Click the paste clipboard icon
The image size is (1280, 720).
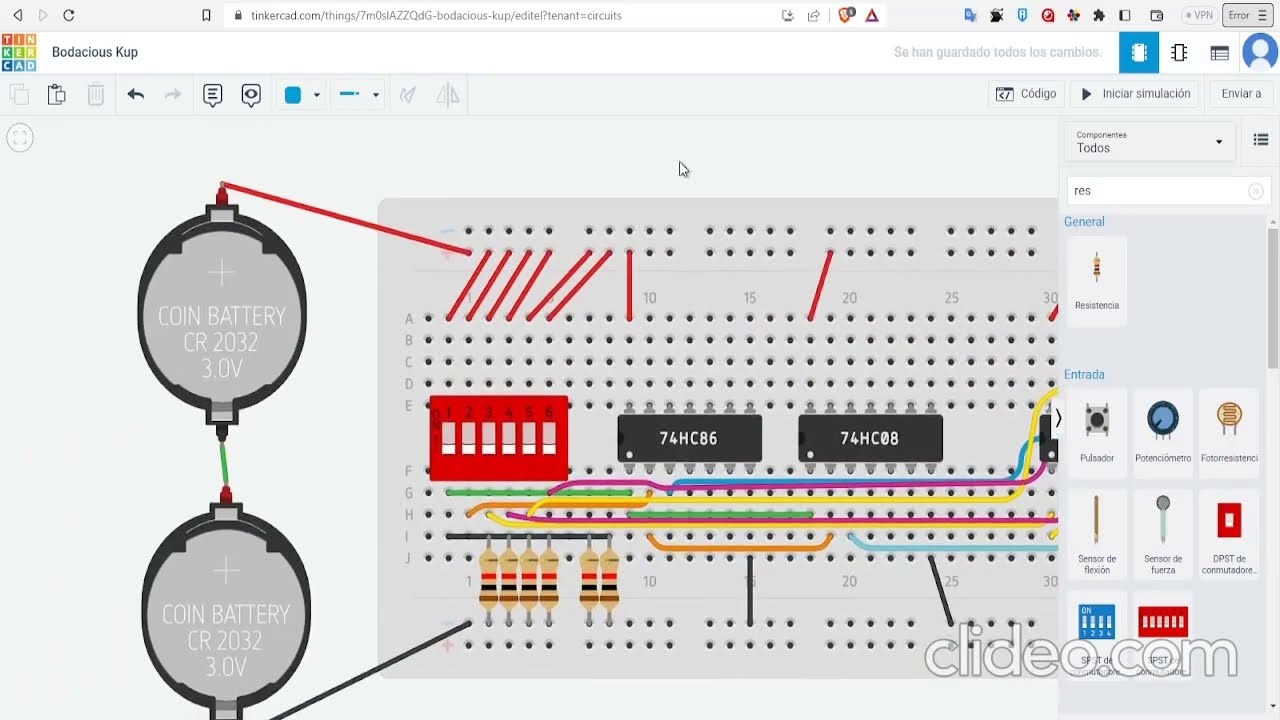(x=57, y=95)
